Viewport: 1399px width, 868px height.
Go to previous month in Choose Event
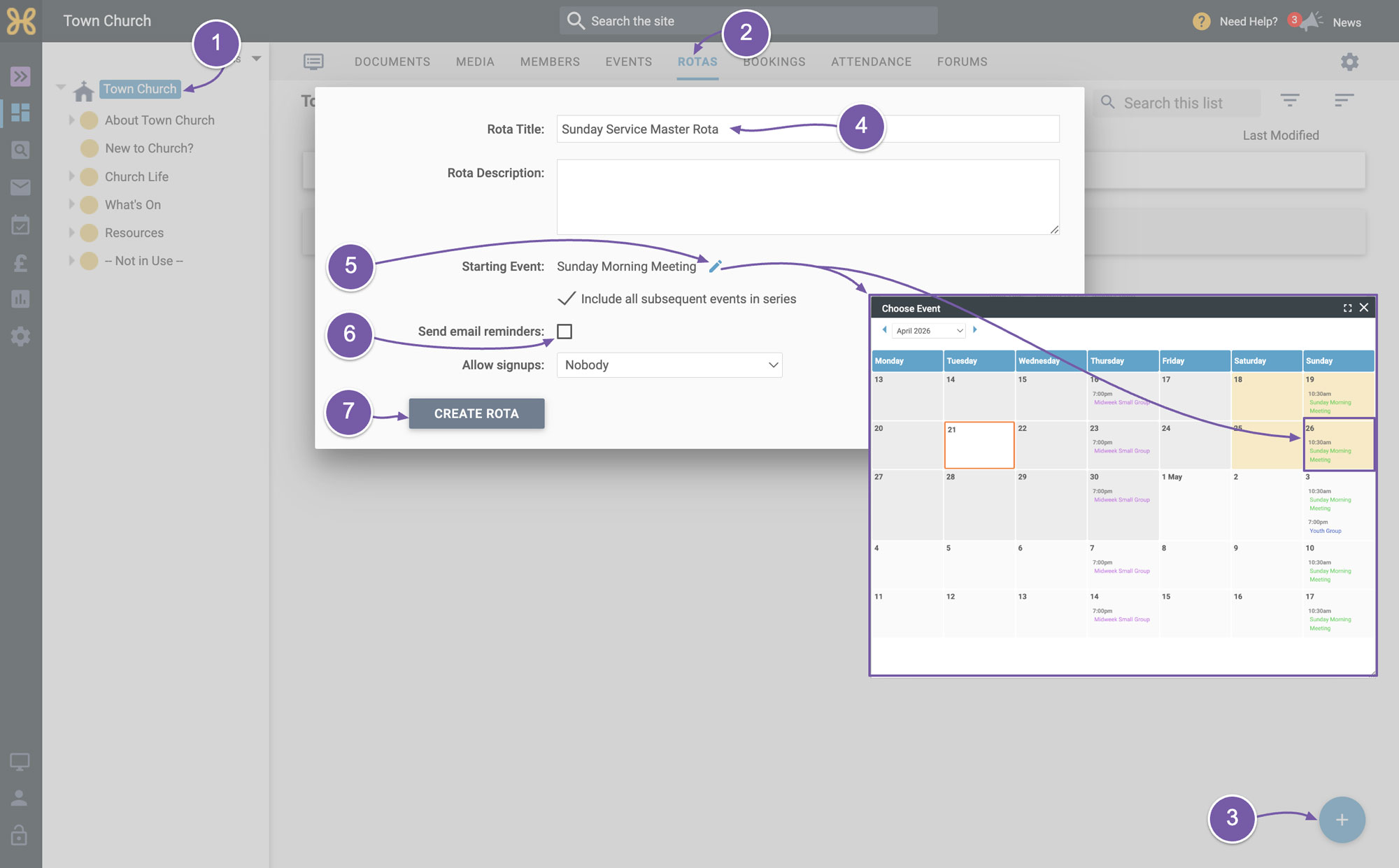click(x=884, y=329)
